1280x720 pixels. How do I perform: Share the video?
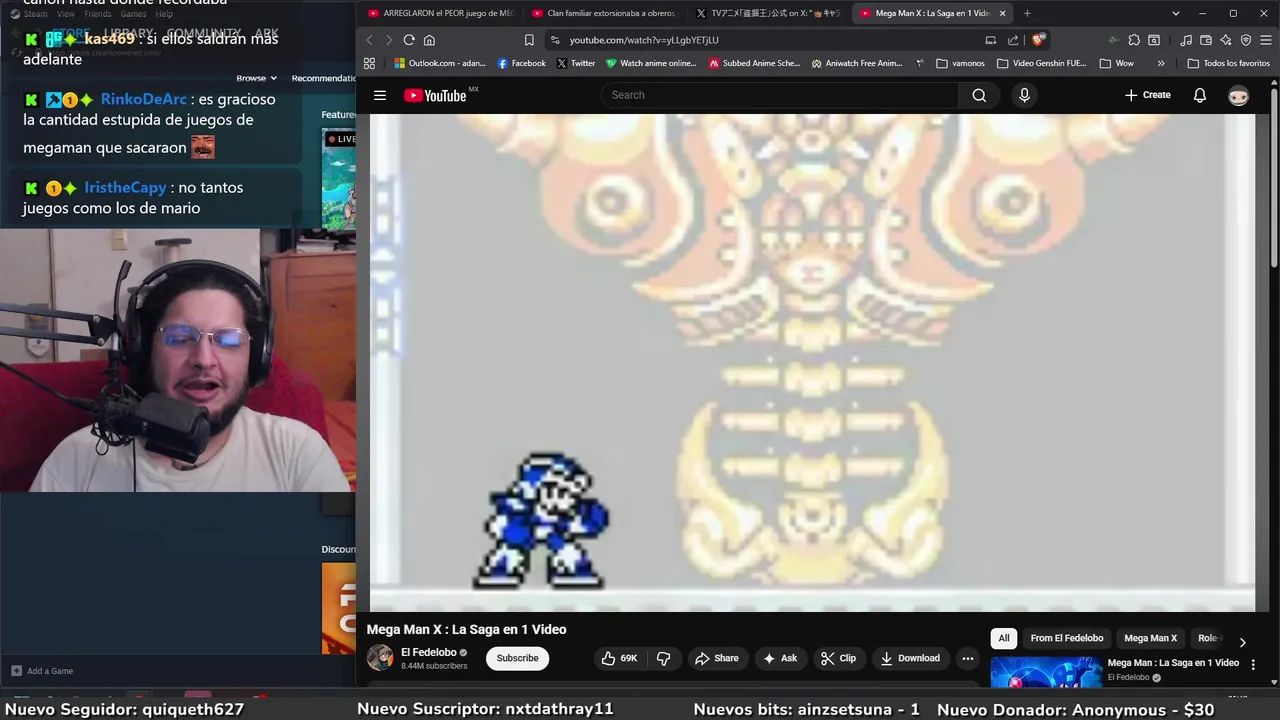pos(716,658)
